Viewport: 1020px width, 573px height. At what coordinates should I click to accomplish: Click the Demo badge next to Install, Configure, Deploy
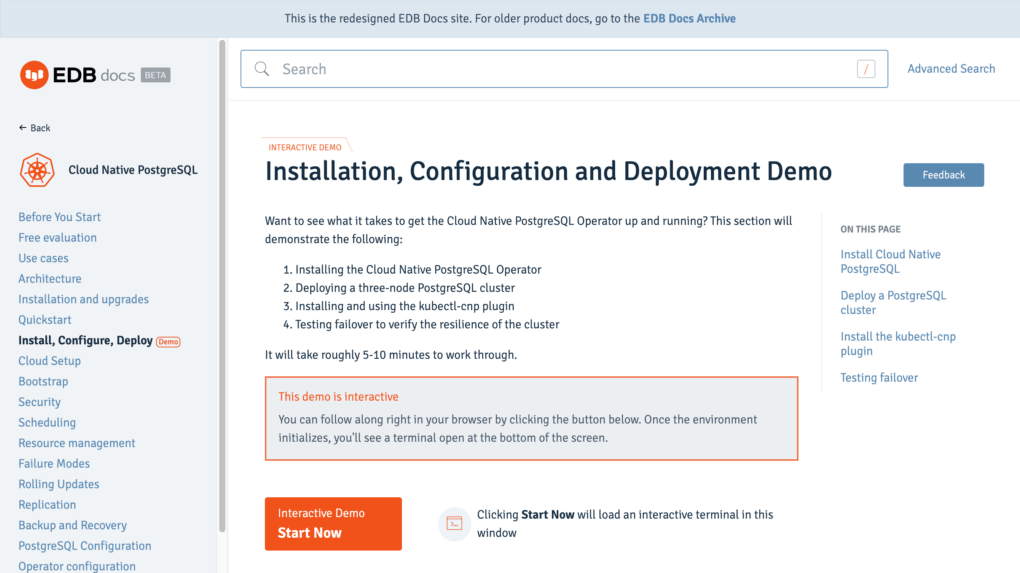point(168,341)
